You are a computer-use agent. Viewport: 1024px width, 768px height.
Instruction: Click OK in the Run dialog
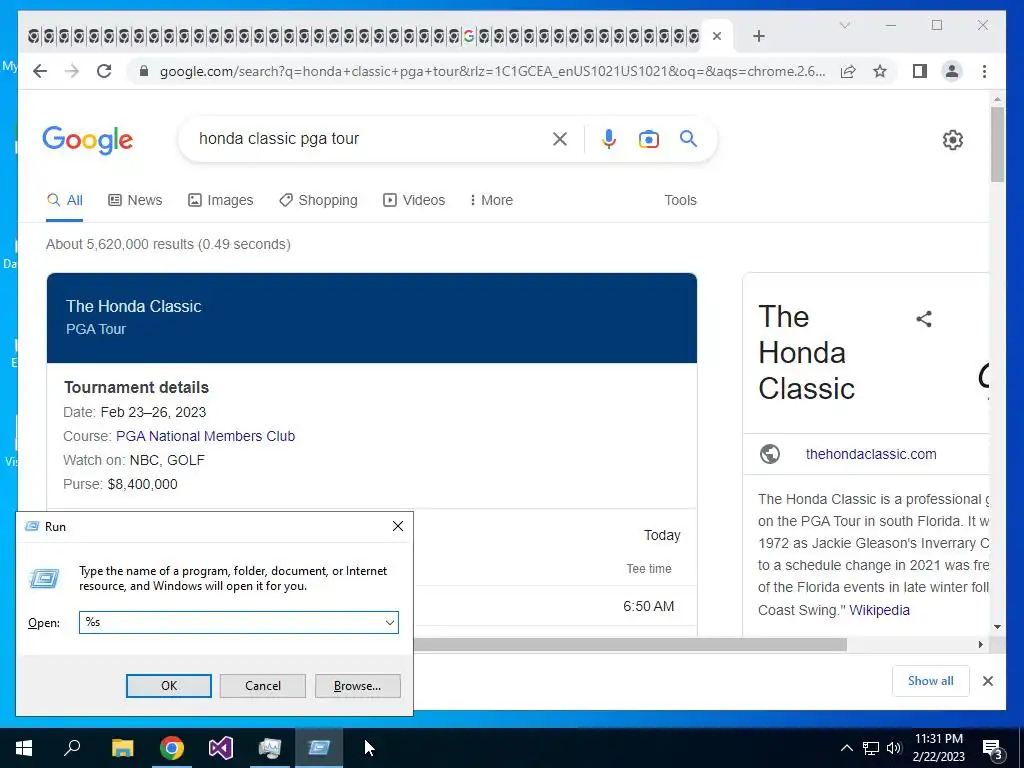168,686
